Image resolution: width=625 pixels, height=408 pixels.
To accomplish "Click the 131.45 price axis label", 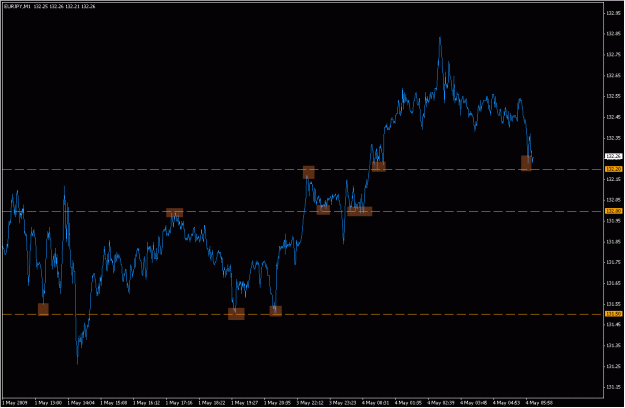I will pos(613,324).
